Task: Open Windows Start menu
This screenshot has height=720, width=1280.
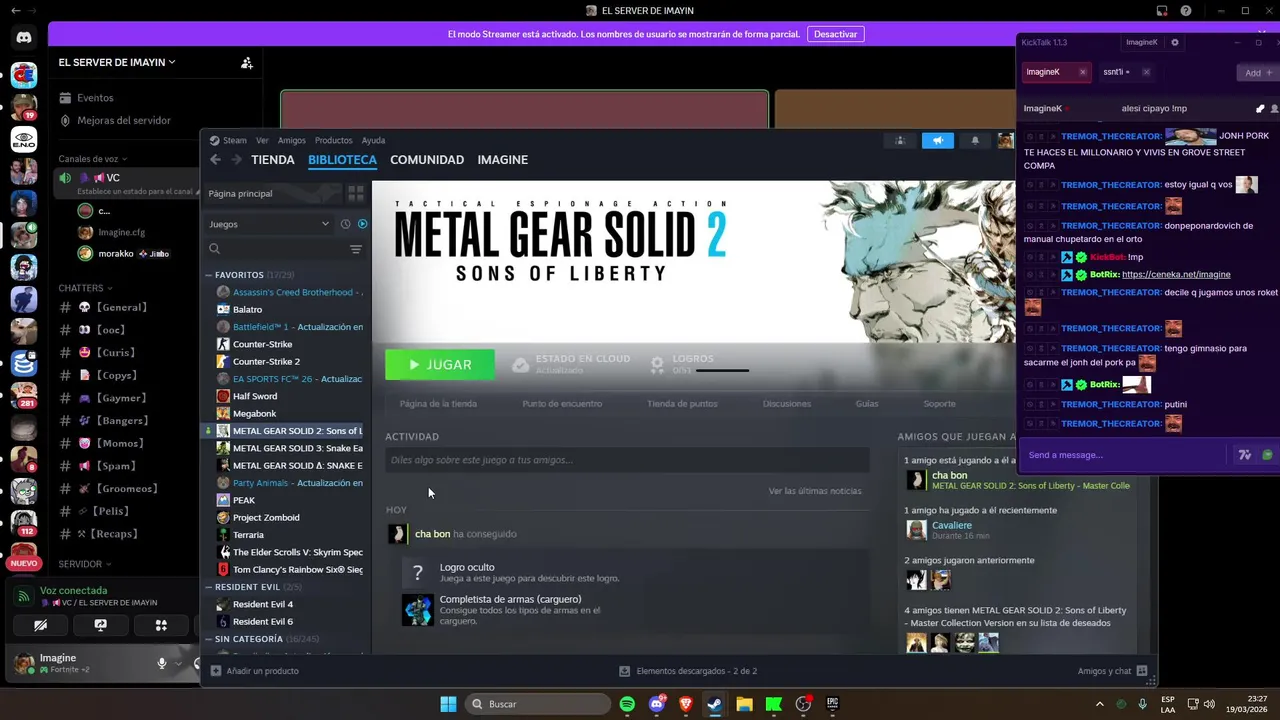Action: 447,704
